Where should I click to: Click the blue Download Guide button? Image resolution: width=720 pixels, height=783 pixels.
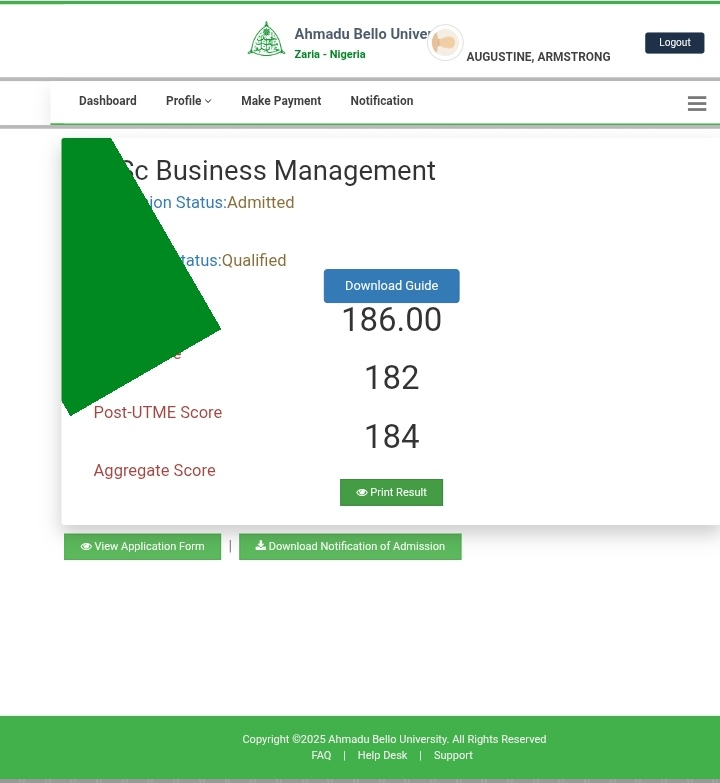pyautogui.click(x=391, y=286)
